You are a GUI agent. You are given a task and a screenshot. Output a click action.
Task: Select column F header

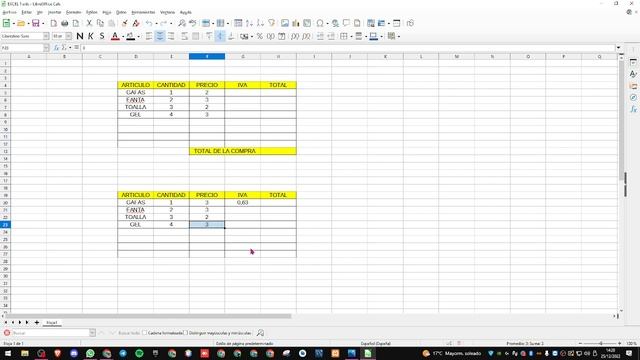coord(207,56)
